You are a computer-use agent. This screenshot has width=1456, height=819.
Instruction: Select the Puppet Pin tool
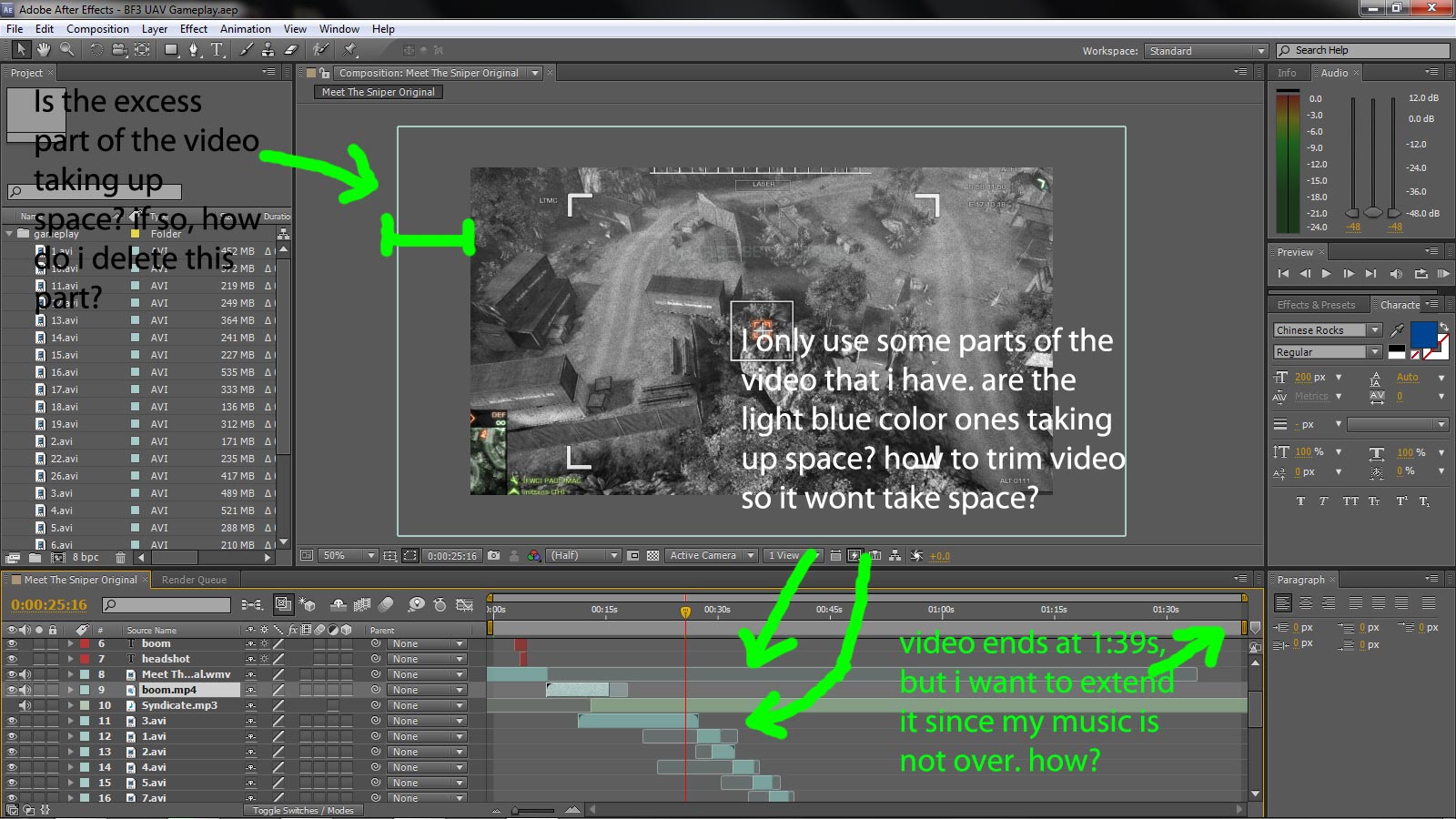click(x=350, y=49)
